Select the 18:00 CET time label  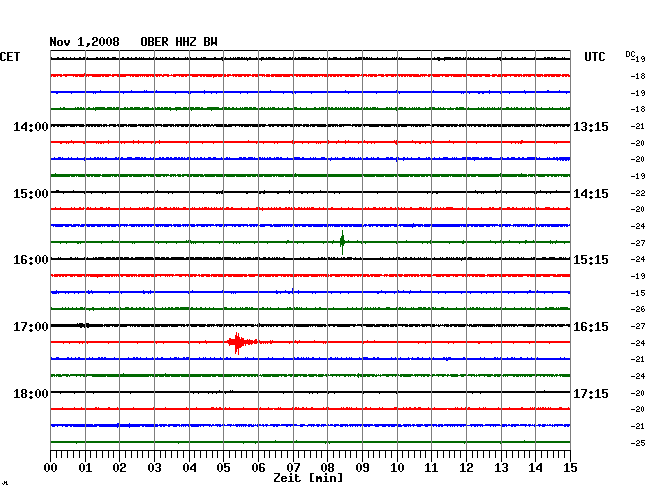31,393
